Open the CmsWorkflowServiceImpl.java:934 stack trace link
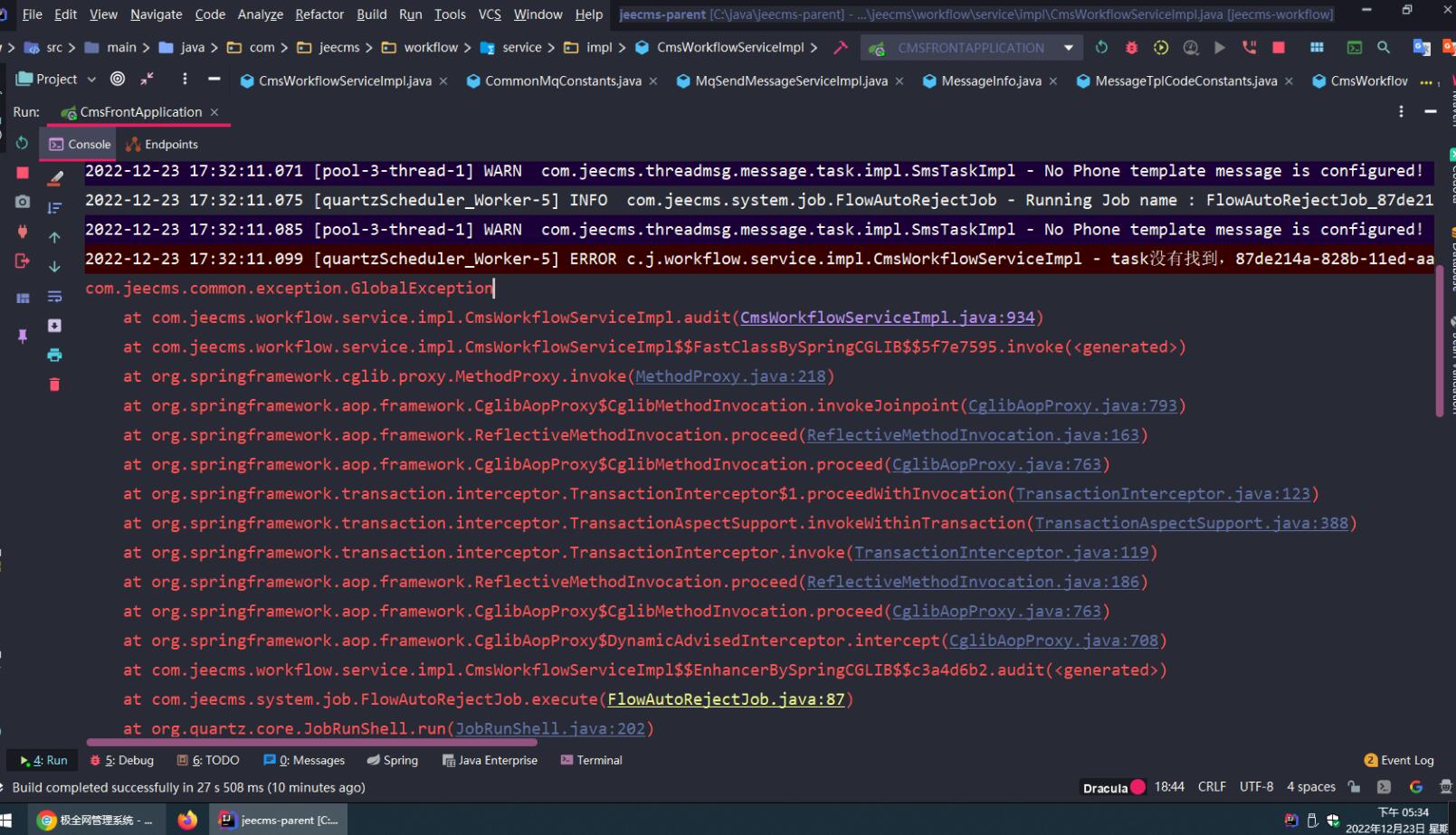Screen dimensions: 1456x835 (x=887, y=318)
